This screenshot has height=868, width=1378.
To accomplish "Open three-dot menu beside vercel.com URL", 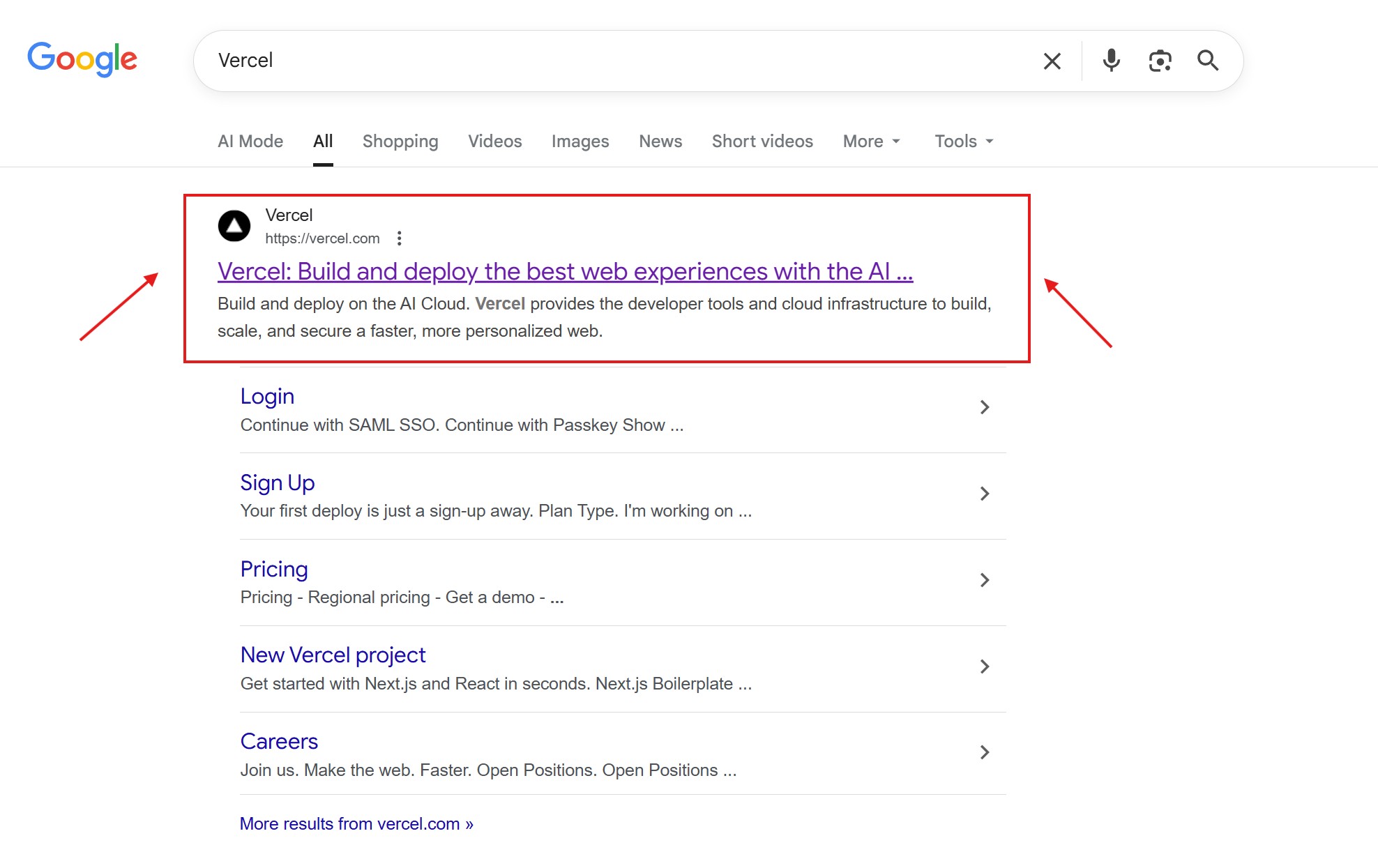I will pyautogui.click(x=399, y=238).
